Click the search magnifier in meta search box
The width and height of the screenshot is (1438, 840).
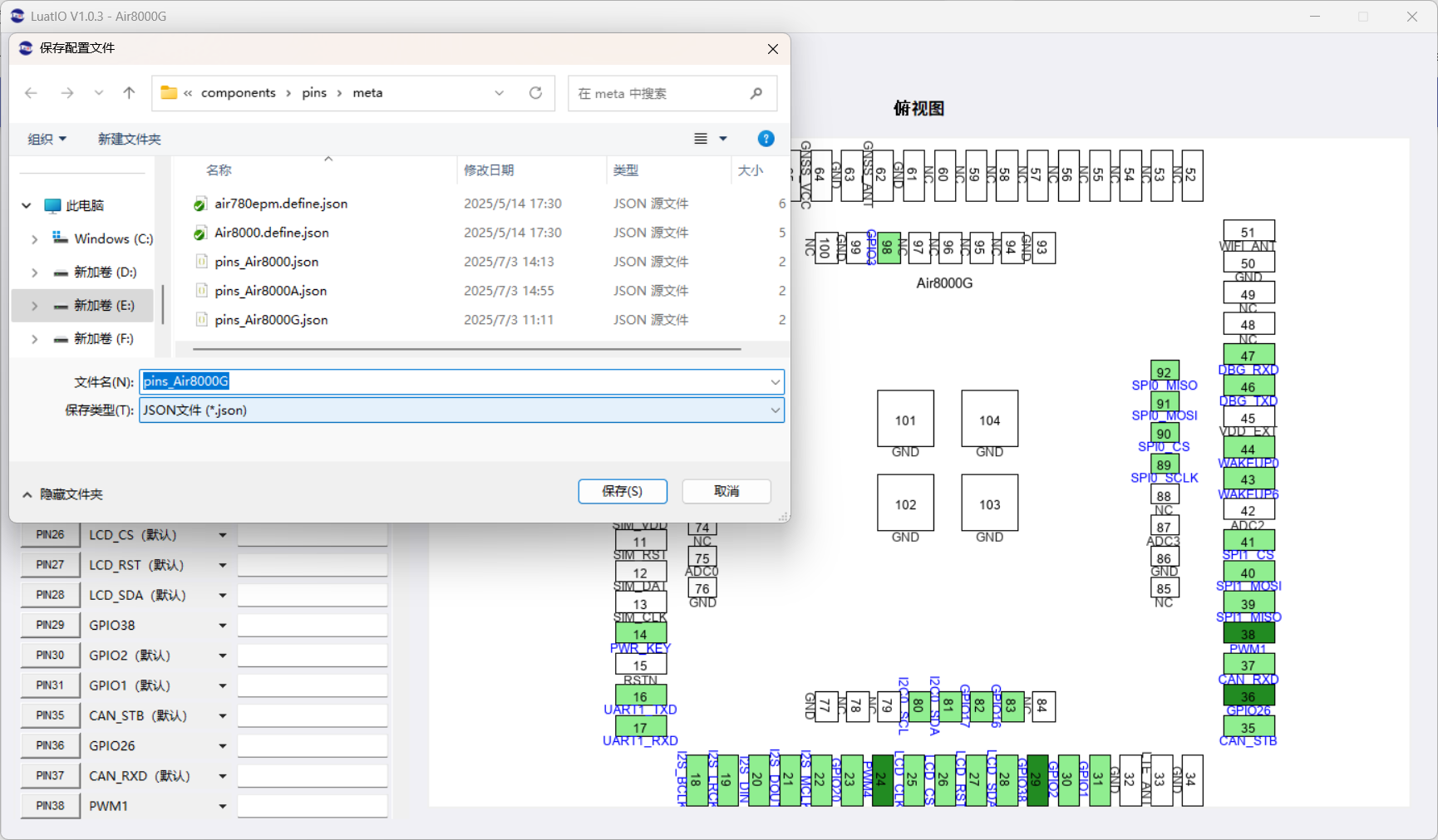click(x=756, y=93)
